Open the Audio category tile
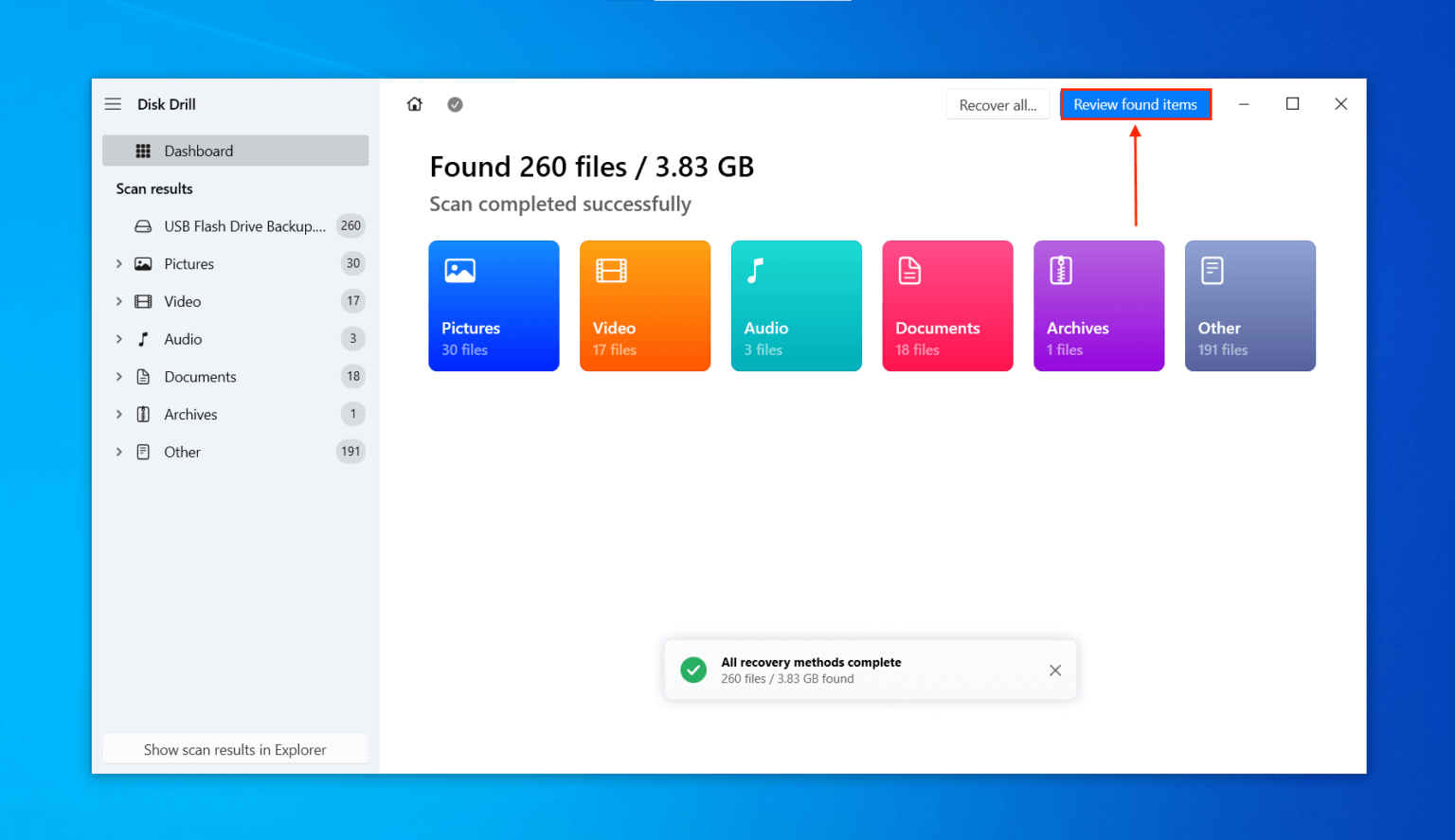This screenshot has width=1455, height=840. coord(796,305)
